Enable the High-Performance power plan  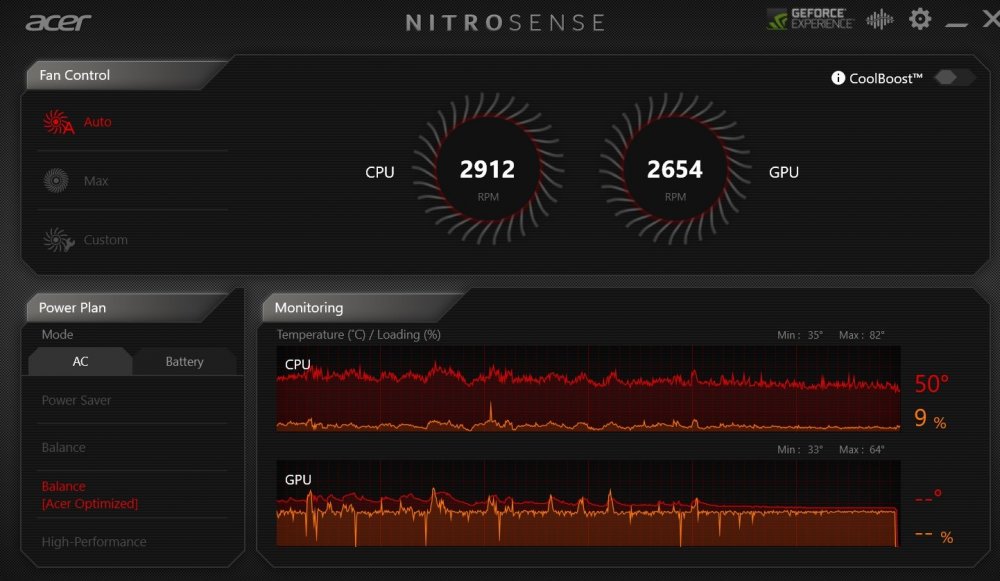94,542
